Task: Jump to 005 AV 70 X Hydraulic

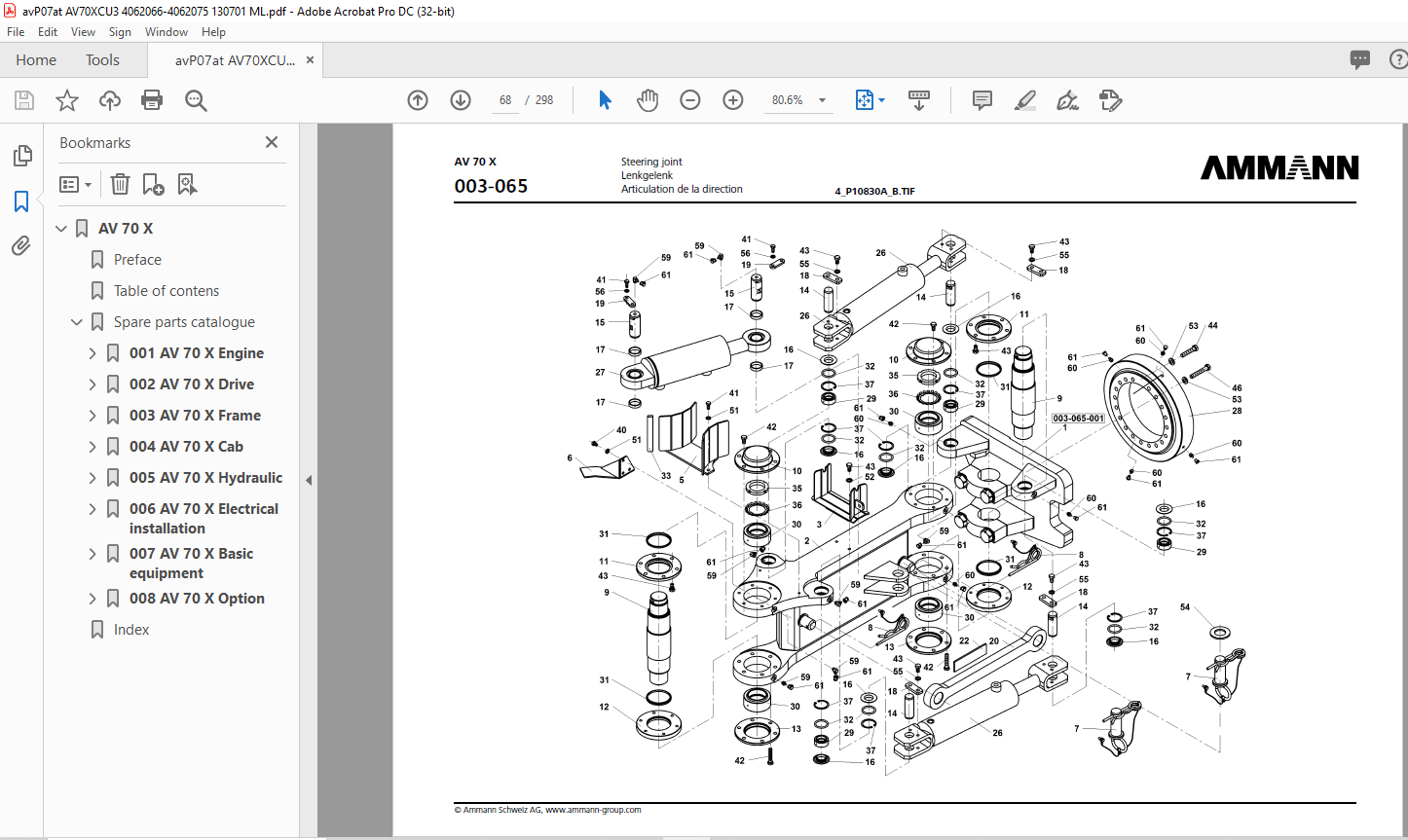Action: [205, 478]
